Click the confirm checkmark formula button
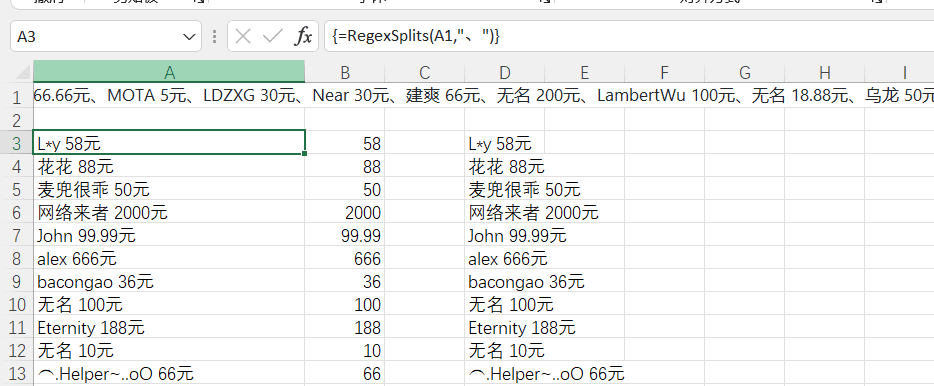 coord(272,36)
